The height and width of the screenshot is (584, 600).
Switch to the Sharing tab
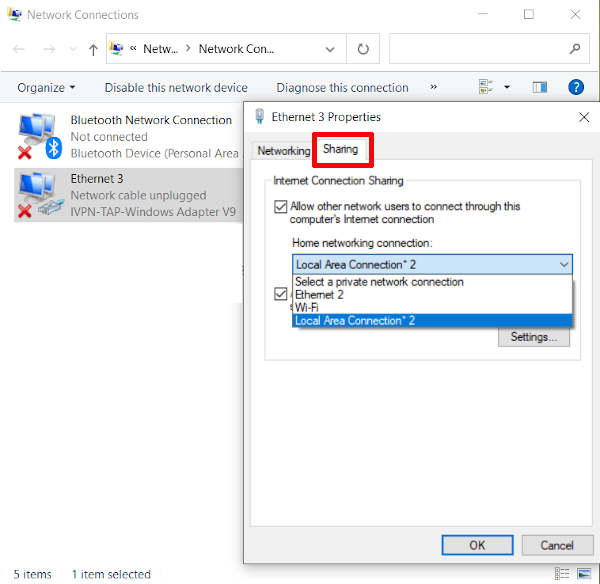340,149
